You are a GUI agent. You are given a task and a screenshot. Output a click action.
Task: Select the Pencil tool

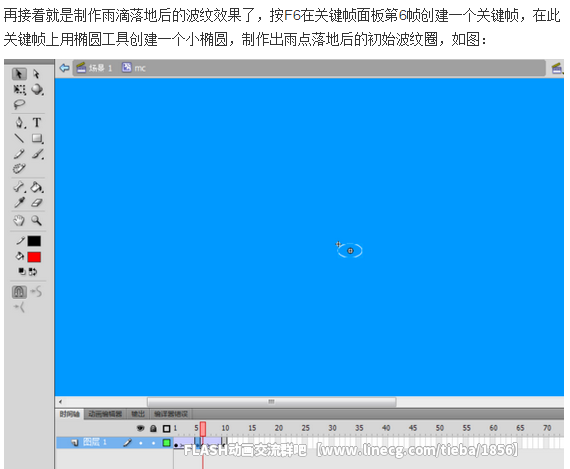coord(19,154)
